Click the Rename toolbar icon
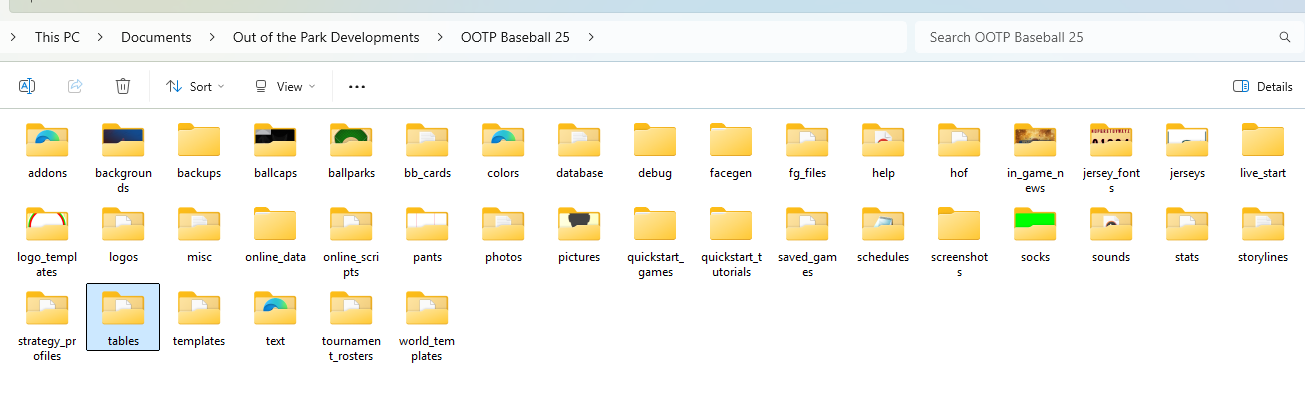This screenshot has height=402, width=1305. pos(27,86)
